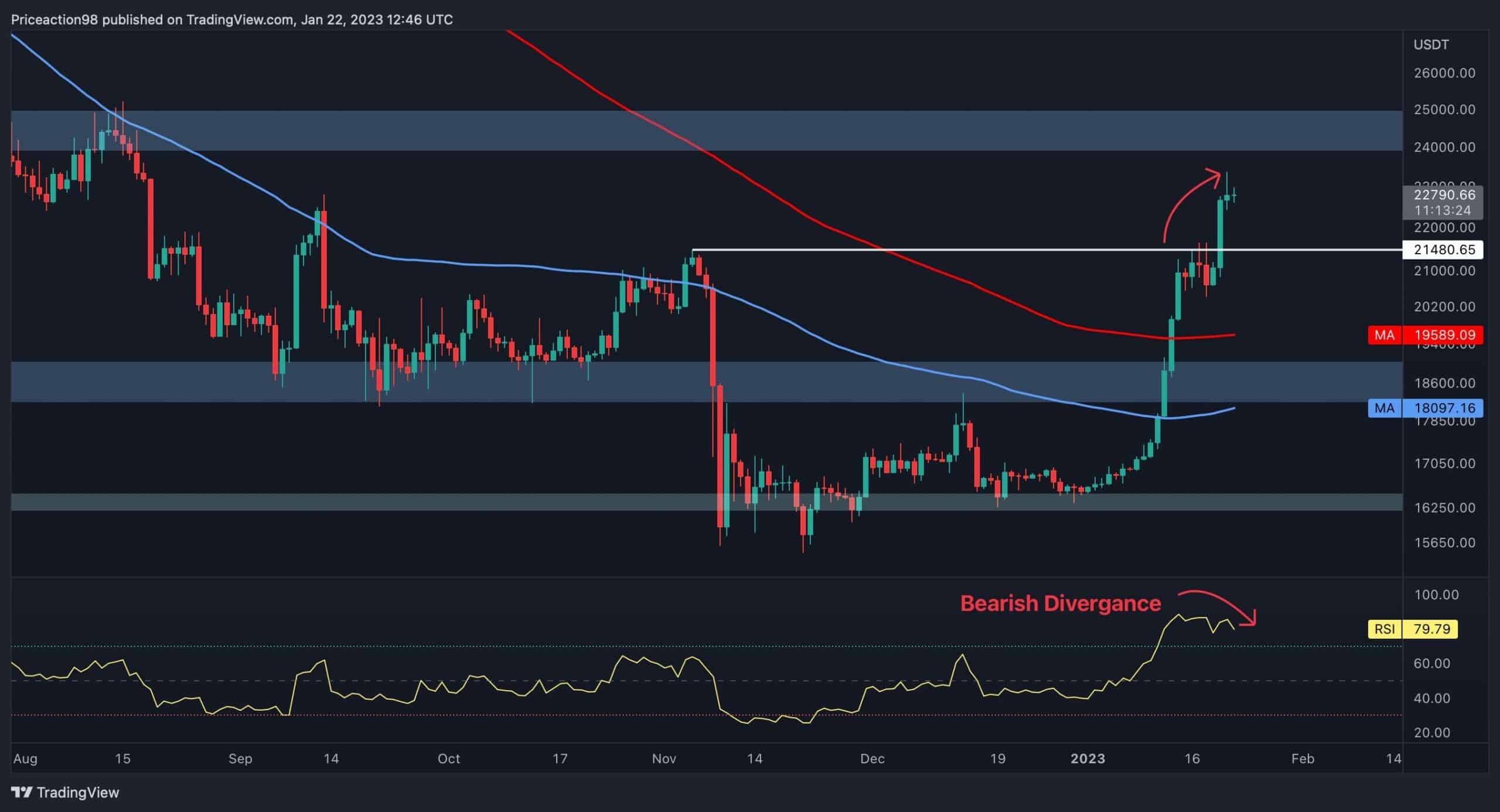Click the Feb time axis label
Viewport: 1500px width, 812px height.
(1303, 759)
